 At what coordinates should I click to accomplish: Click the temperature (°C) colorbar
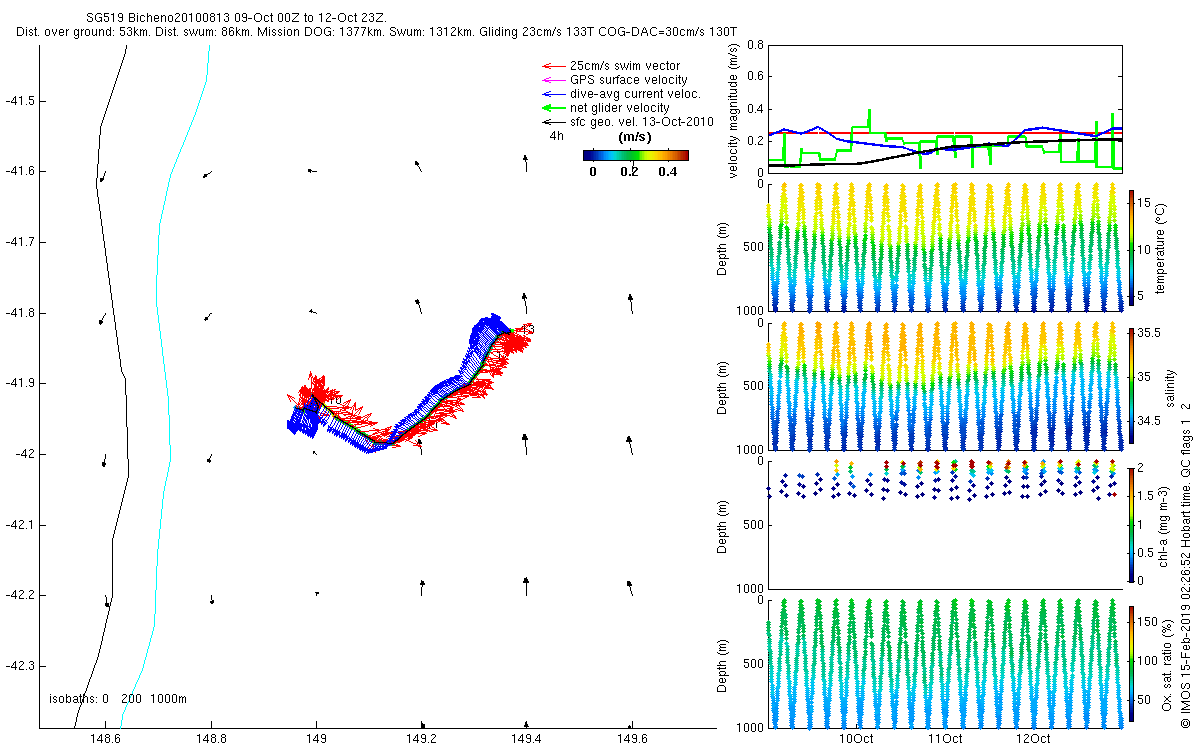1132,246
